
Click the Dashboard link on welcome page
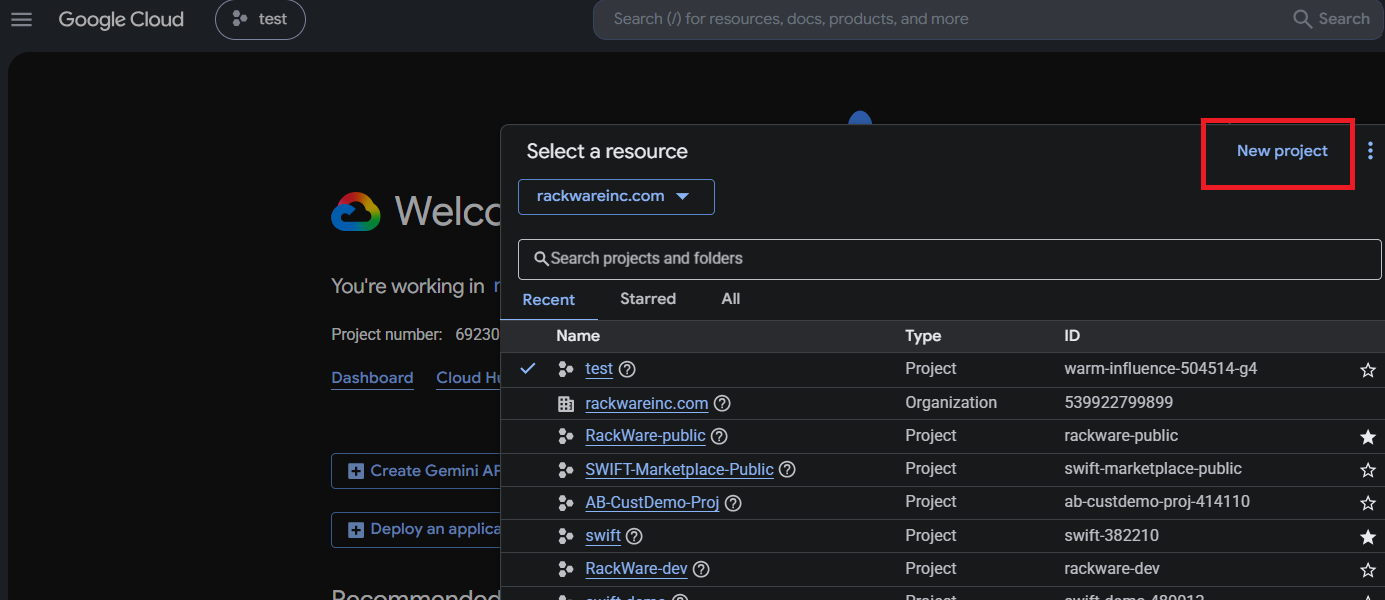coord(372,378)
